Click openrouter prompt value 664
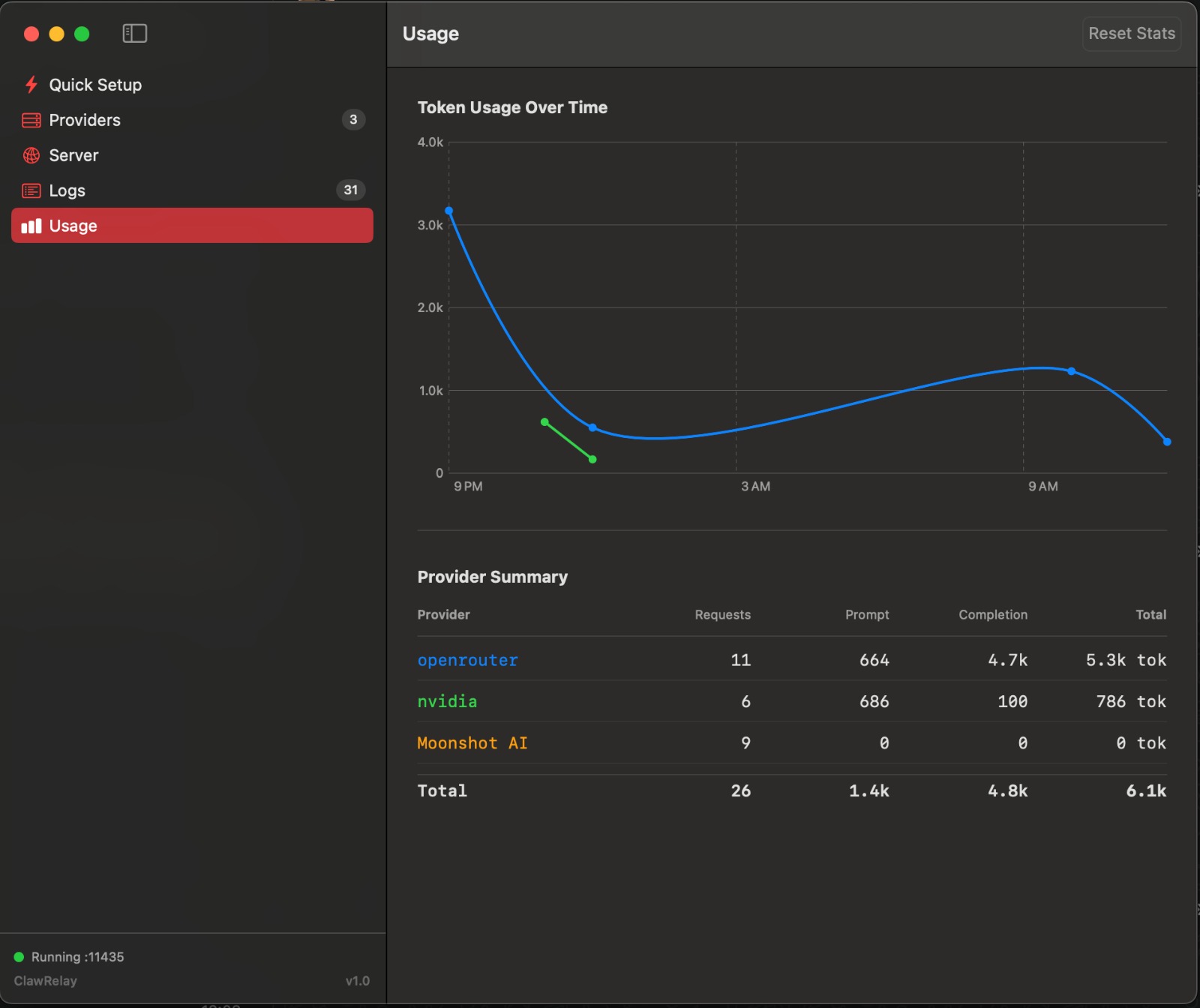The image size is (1200, 1008). 874,660
